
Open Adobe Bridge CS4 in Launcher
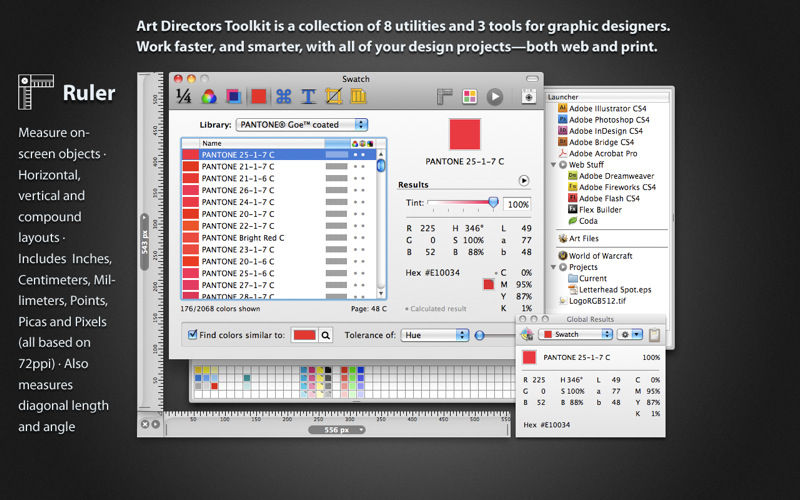[x=596, y=142]
